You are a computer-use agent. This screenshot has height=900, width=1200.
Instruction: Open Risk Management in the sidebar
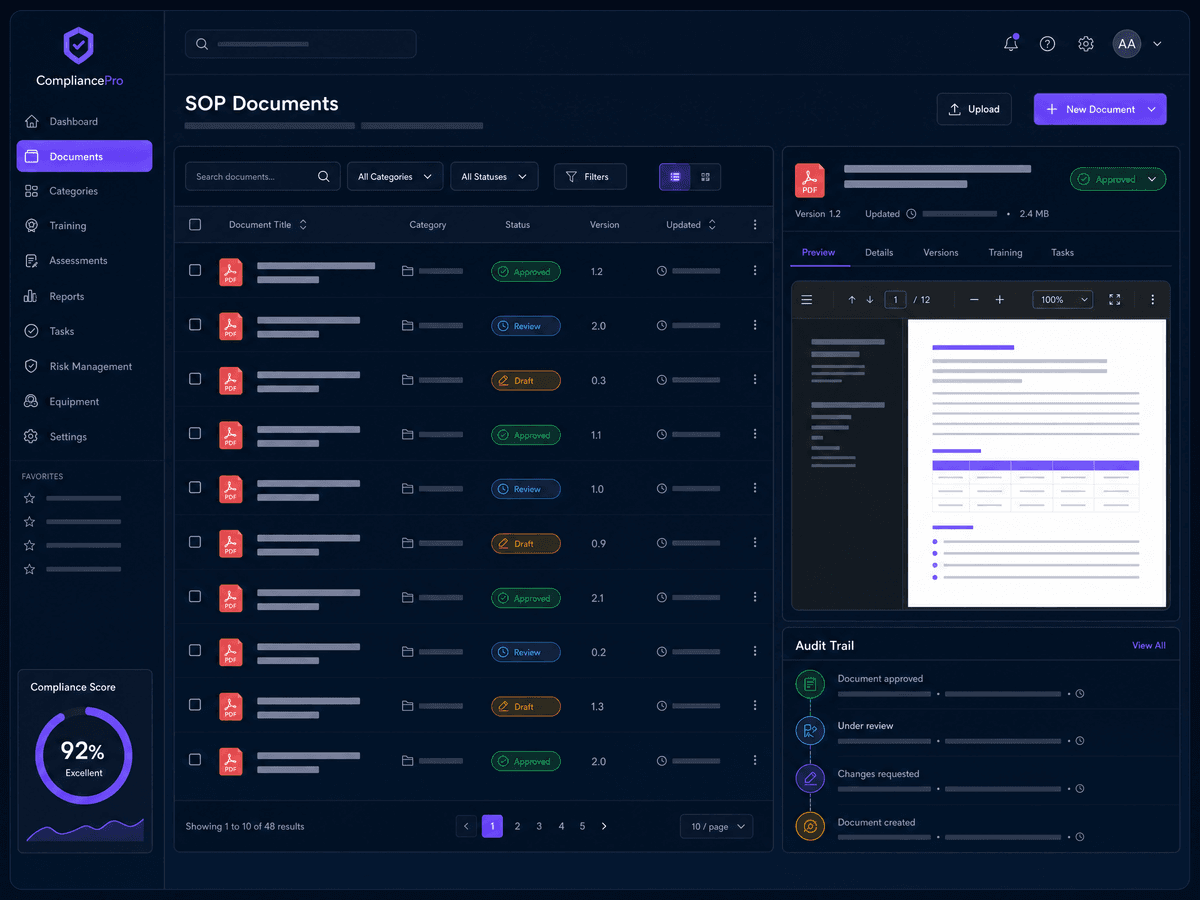pos(84,367)
